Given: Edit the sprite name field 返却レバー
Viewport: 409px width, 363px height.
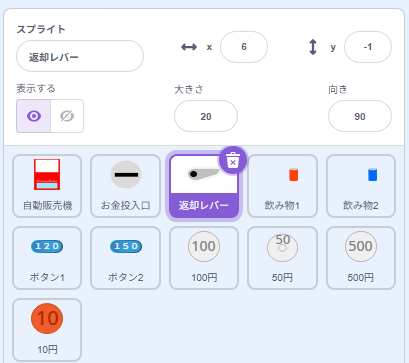Looking at the screenshot, I should tap(80, 56).
